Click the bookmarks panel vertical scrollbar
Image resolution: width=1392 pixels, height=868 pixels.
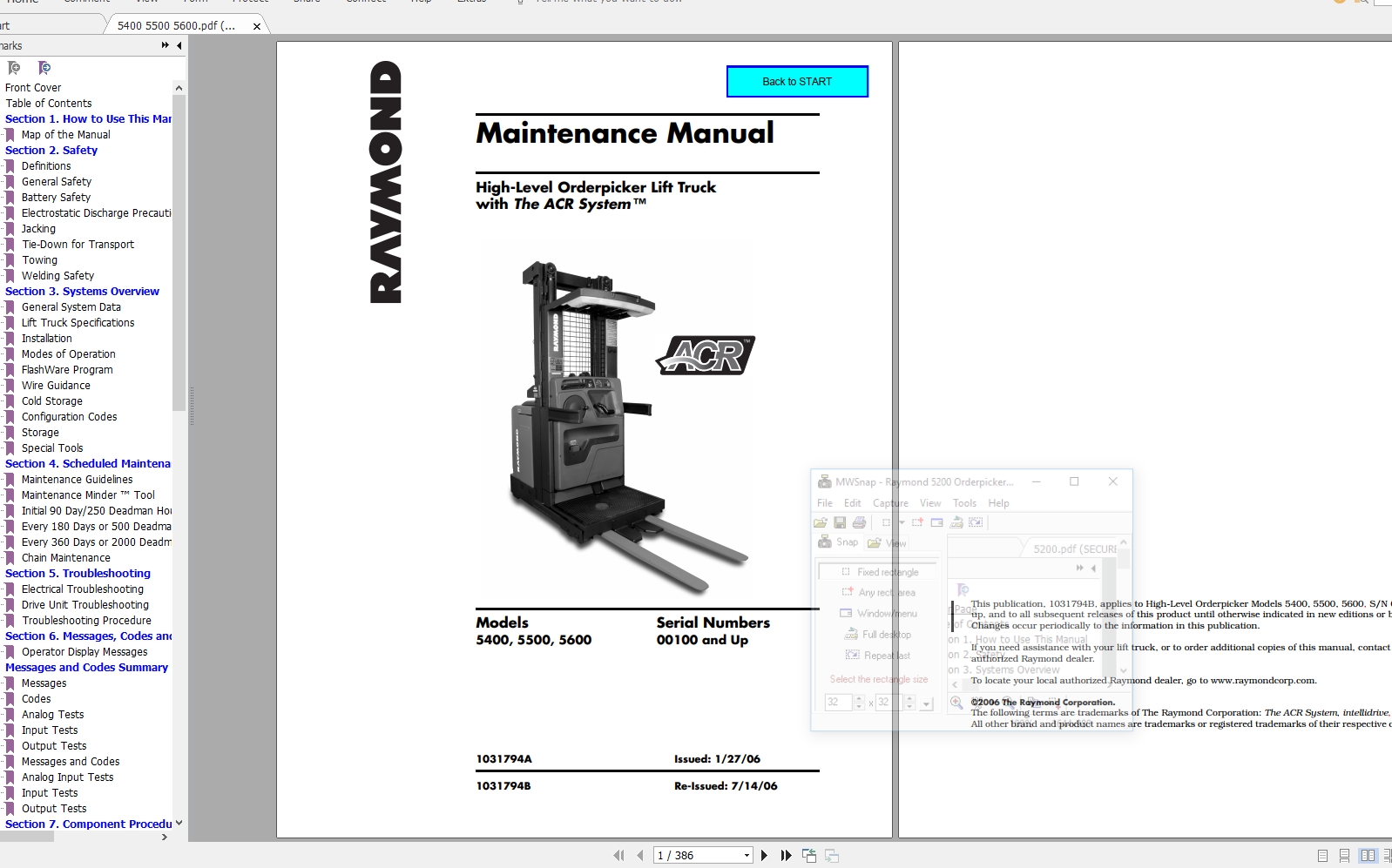pyautogui.click(x=179, y=261)
